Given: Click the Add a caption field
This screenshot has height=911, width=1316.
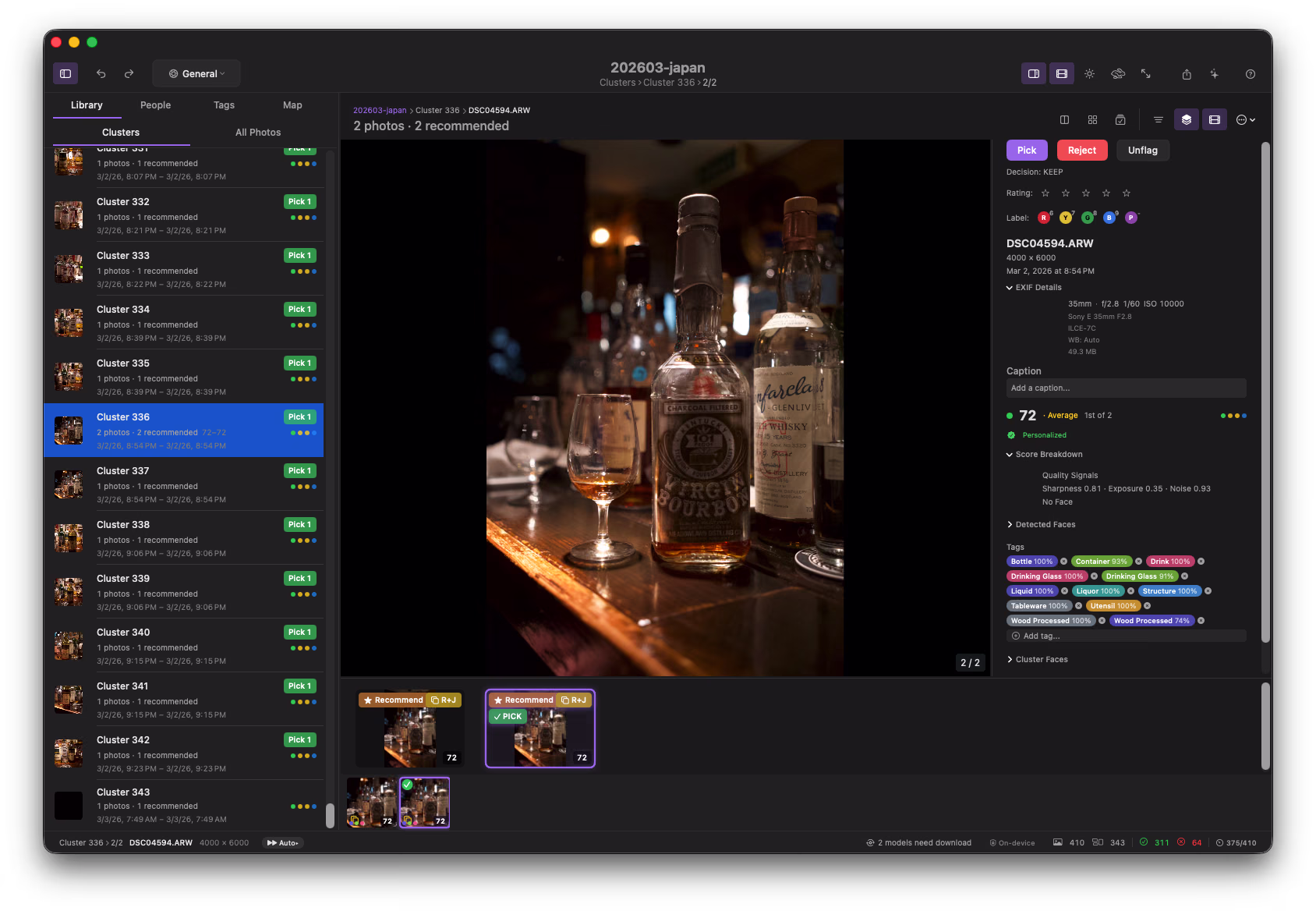Looking at the screenshot, I should point(1126,388).
